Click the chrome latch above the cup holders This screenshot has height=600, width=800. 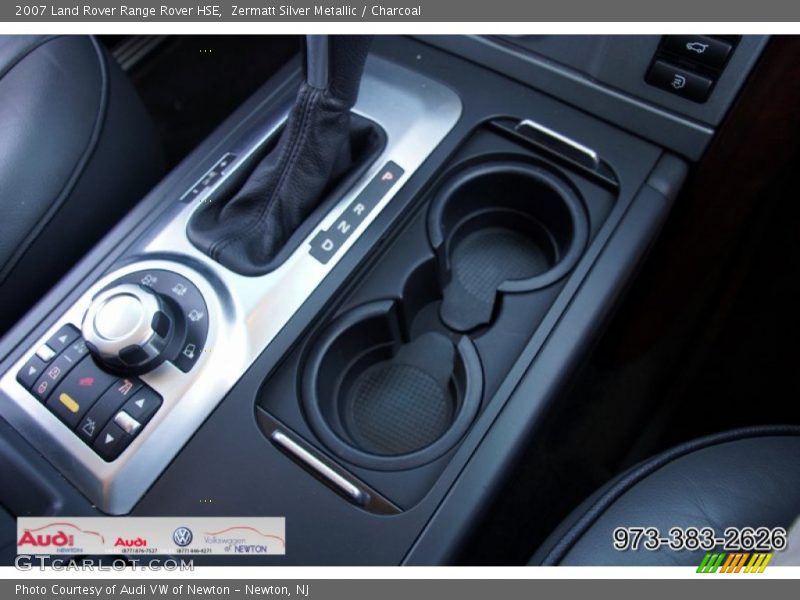(557, 141)
